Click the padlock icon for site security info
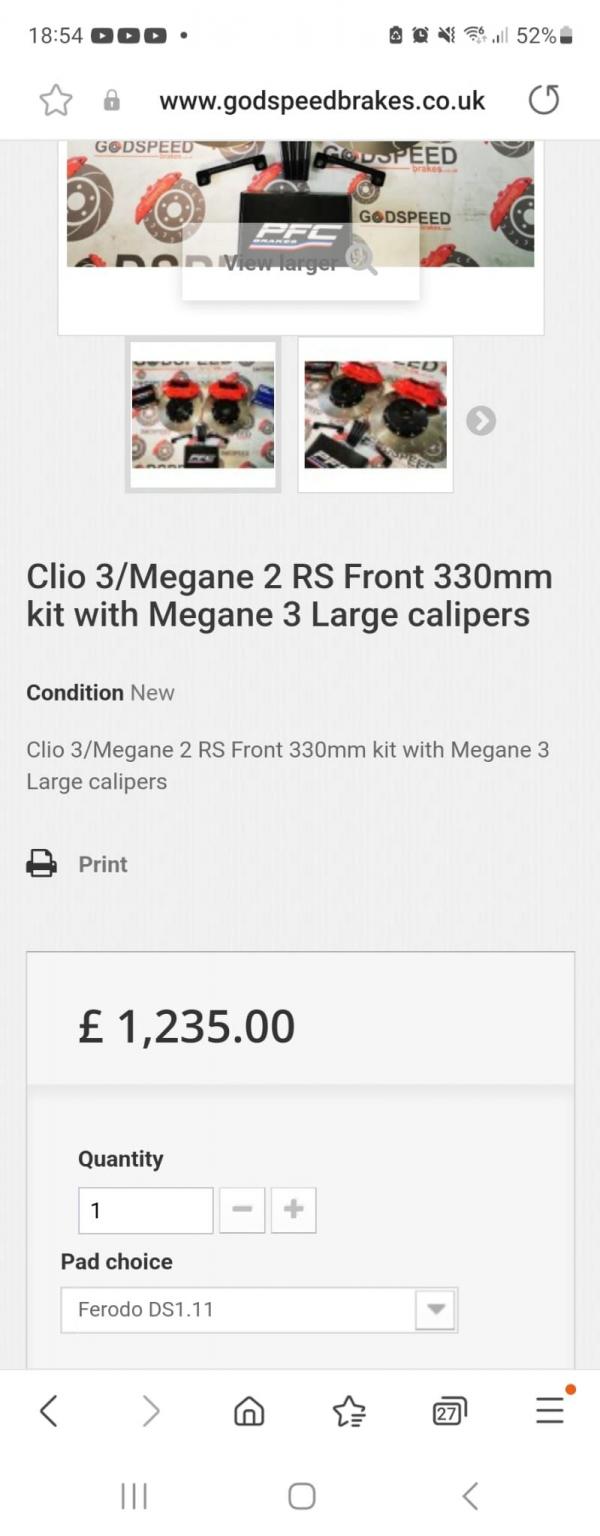 tap(112, 100)
